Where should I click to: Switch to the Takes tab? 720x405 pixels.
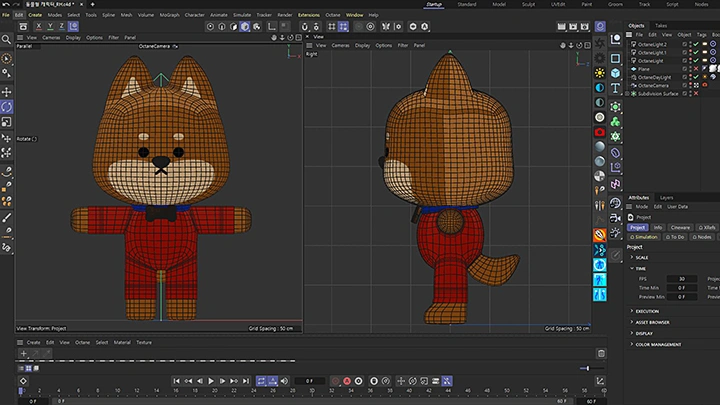pos(661,26)
